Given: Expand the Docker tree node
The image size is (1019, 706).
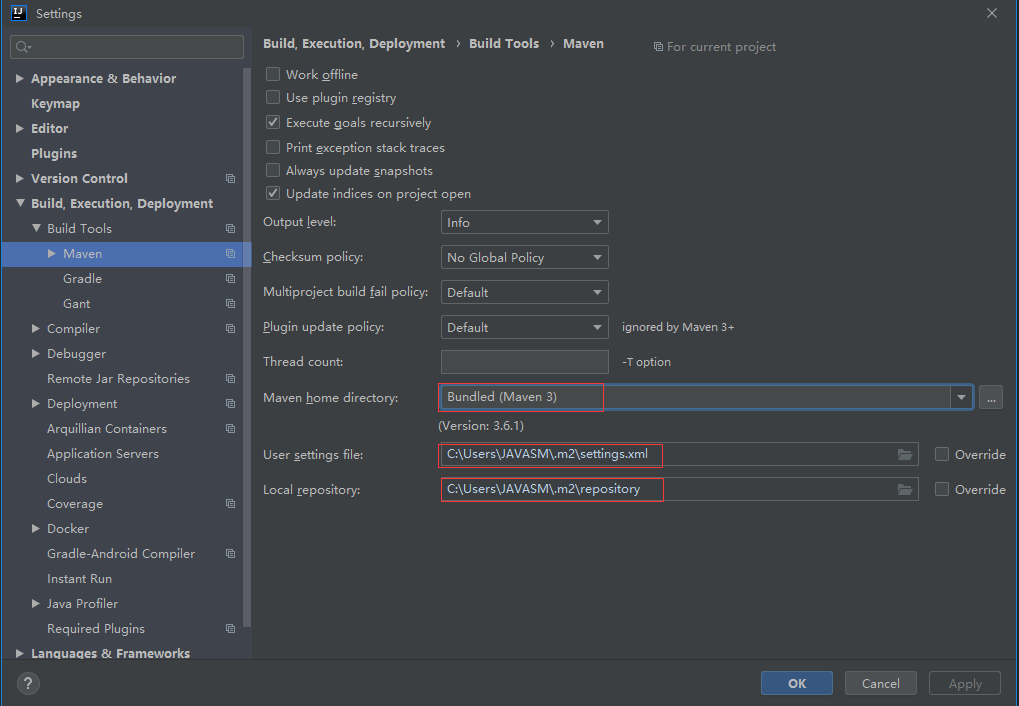Looking at the screenshot, I should click(x=36, y=529).
